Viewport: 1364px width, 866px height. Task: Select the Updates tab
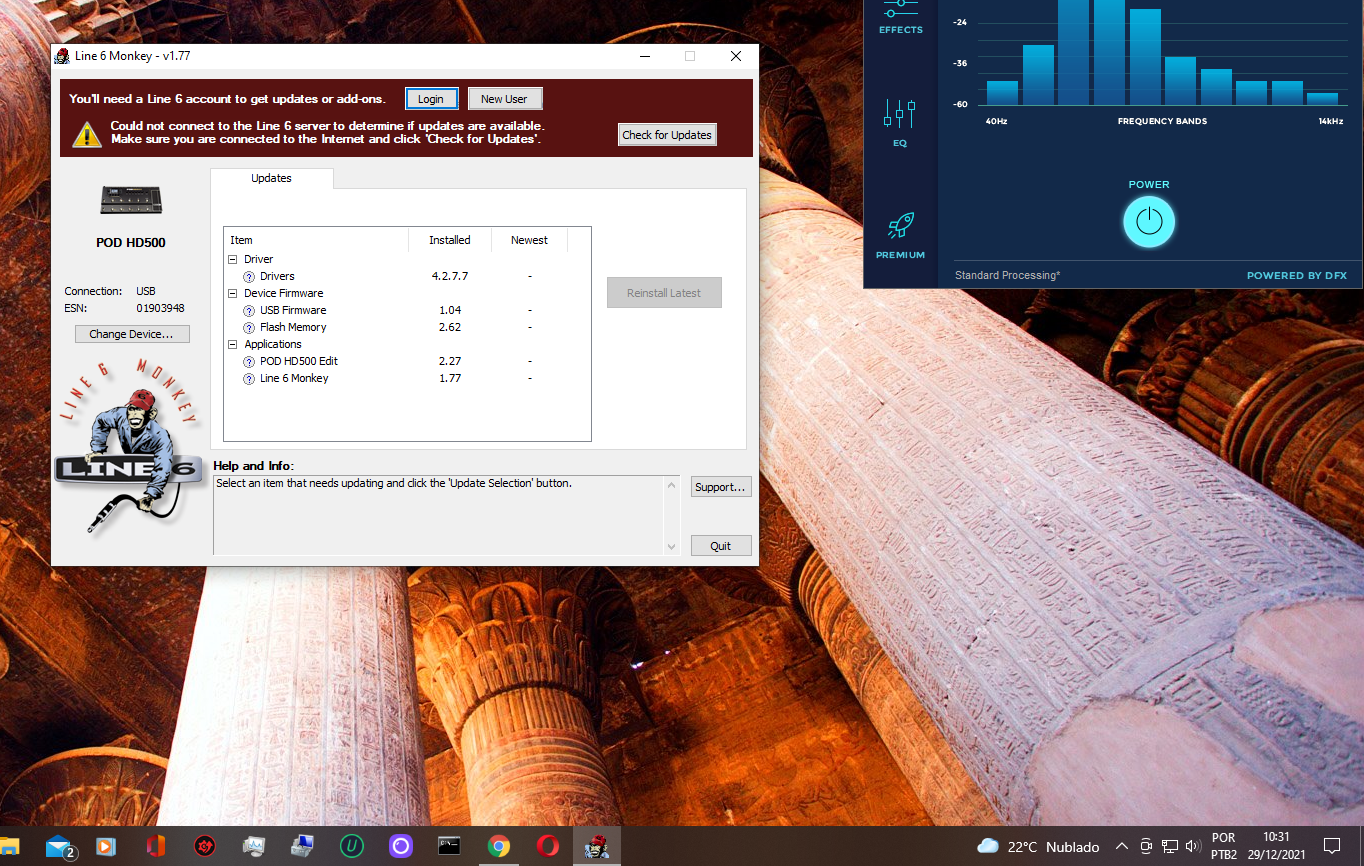[x=271, y=178]
